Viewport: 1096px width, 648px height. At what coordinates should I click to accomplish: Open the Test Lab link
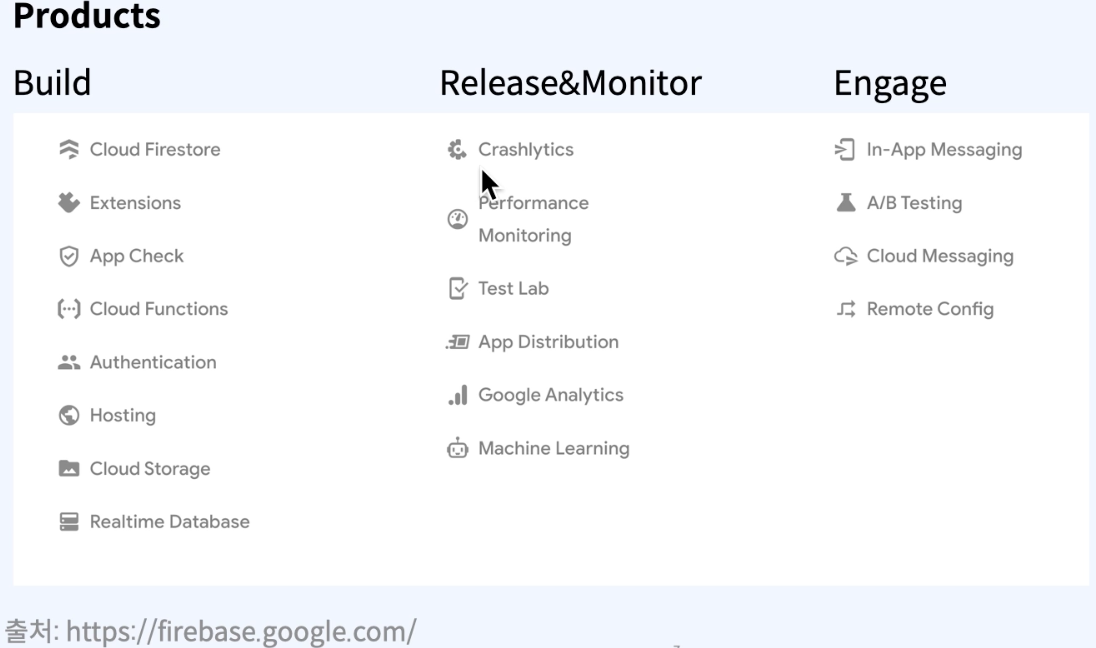click(x=513, y=288)
